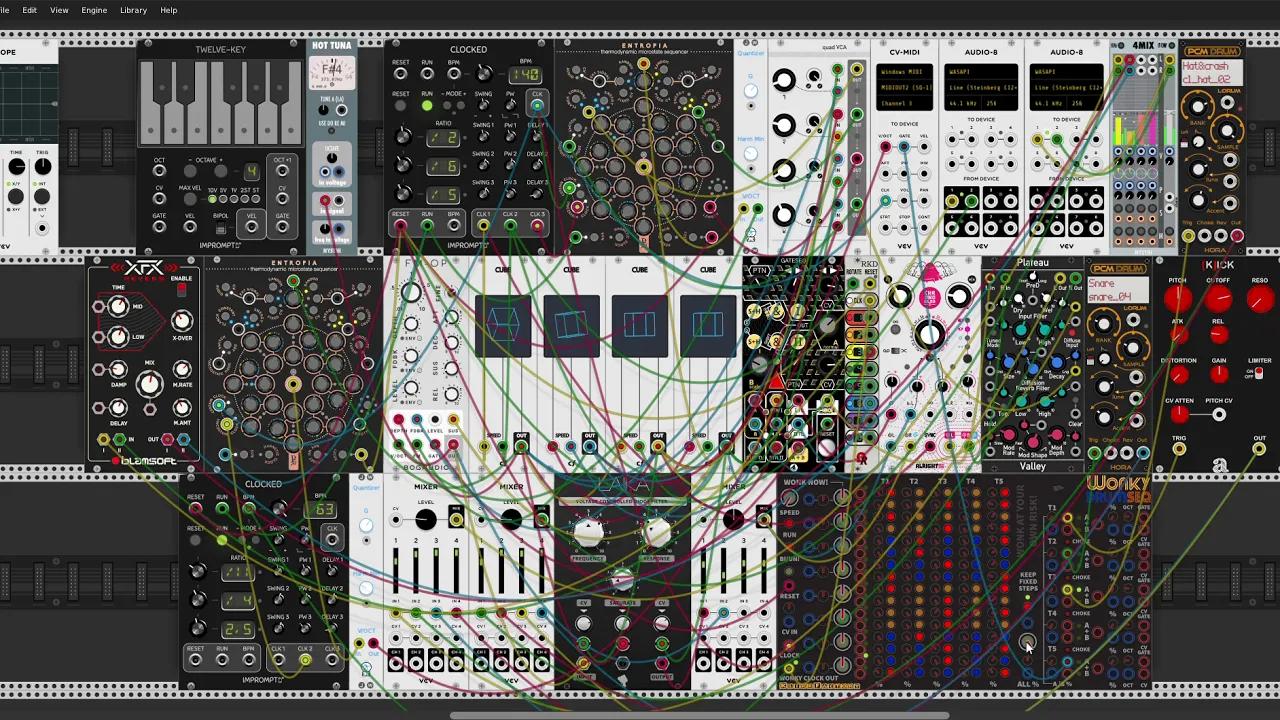
Task: Open the Line (Steinberg) device selector on right Audio-8
Action: [x=1066, y=88]
